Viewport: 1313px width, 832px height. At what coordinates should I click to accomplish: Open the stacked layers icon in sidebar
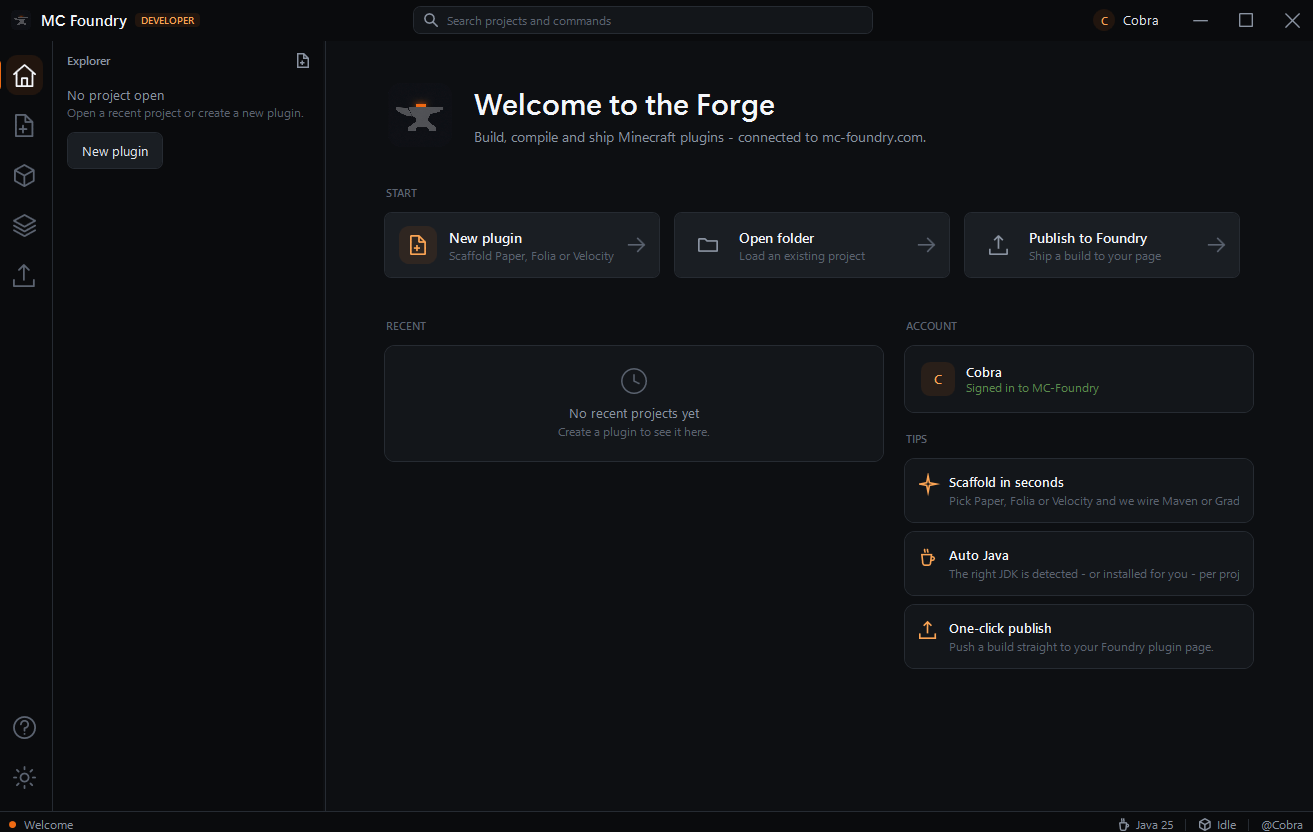click(x=25, y=226)
